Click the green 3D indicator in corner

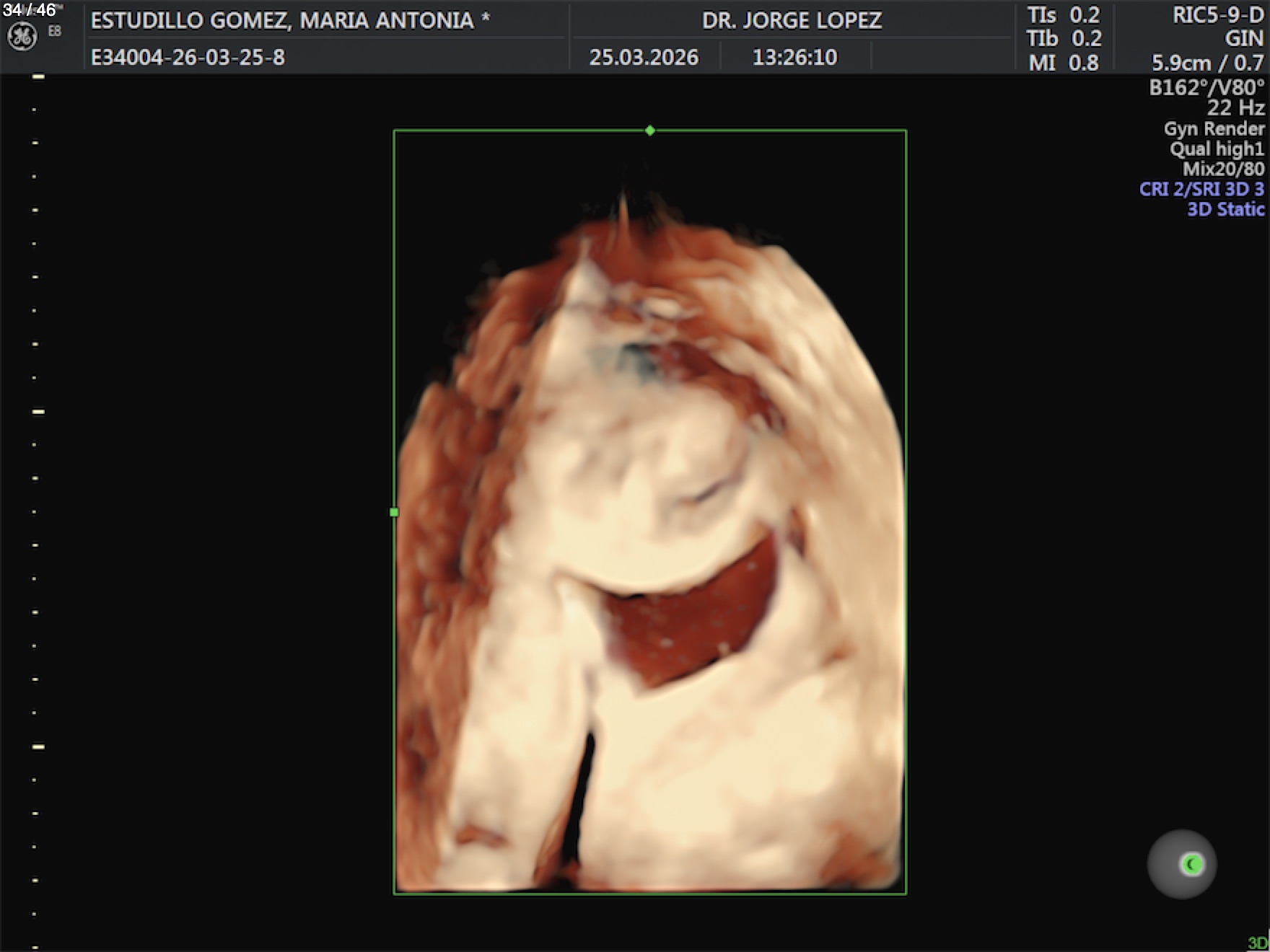point(1257,943)
